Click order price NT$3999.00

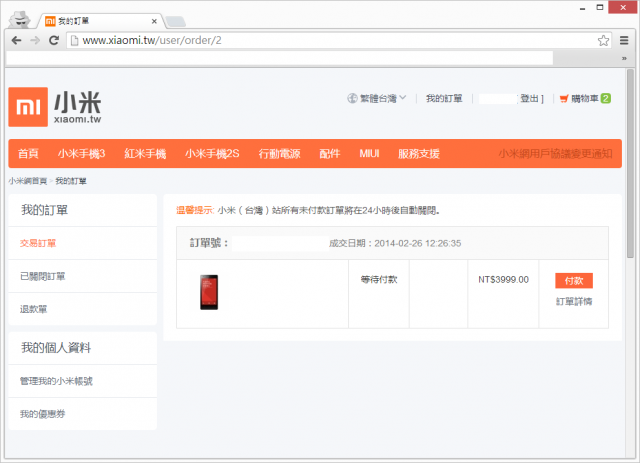point(503,280)
